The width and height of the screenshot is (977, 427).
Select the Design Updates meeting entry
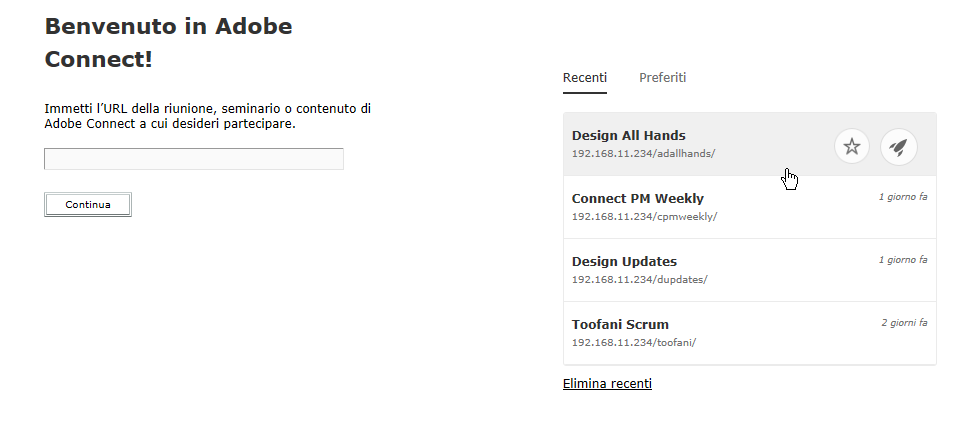(x=624, y=261)
